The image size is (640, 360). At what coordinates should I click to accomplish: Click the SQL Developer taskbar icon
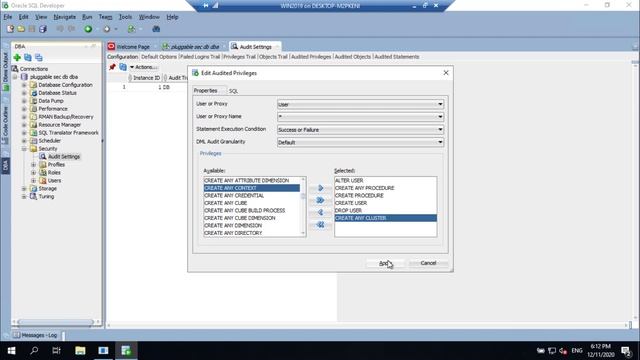pyautogui.click(x=126, y=351)
